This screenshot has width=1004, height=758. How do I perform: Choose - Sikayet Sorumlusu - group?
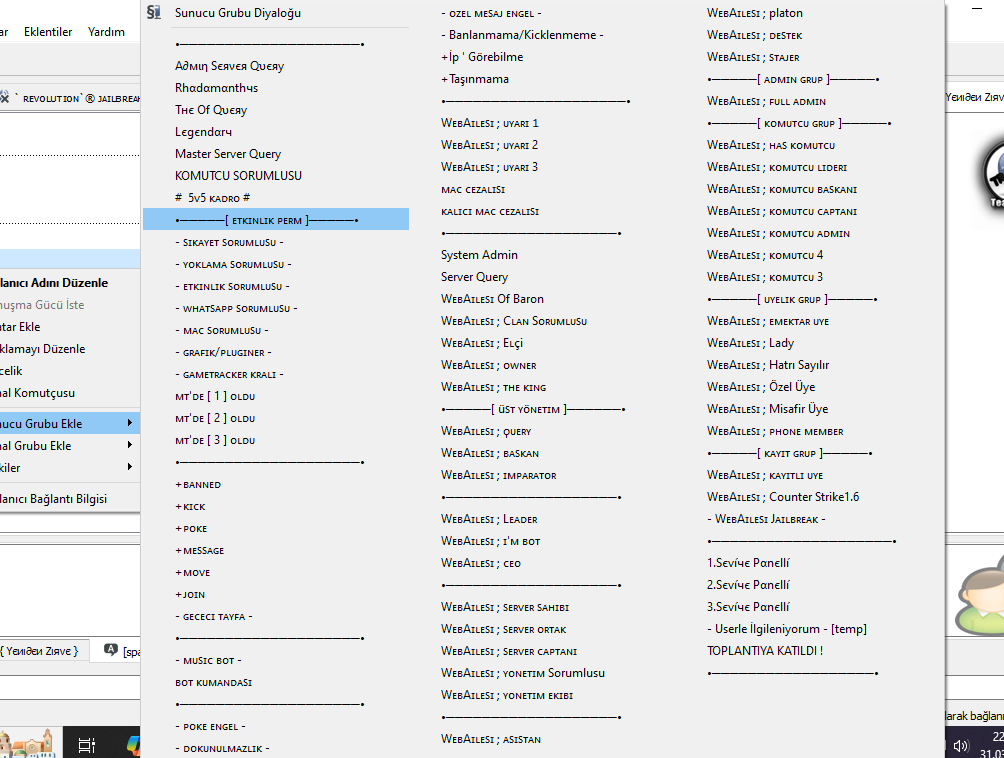pyautogui.click(x=229, y=243)
